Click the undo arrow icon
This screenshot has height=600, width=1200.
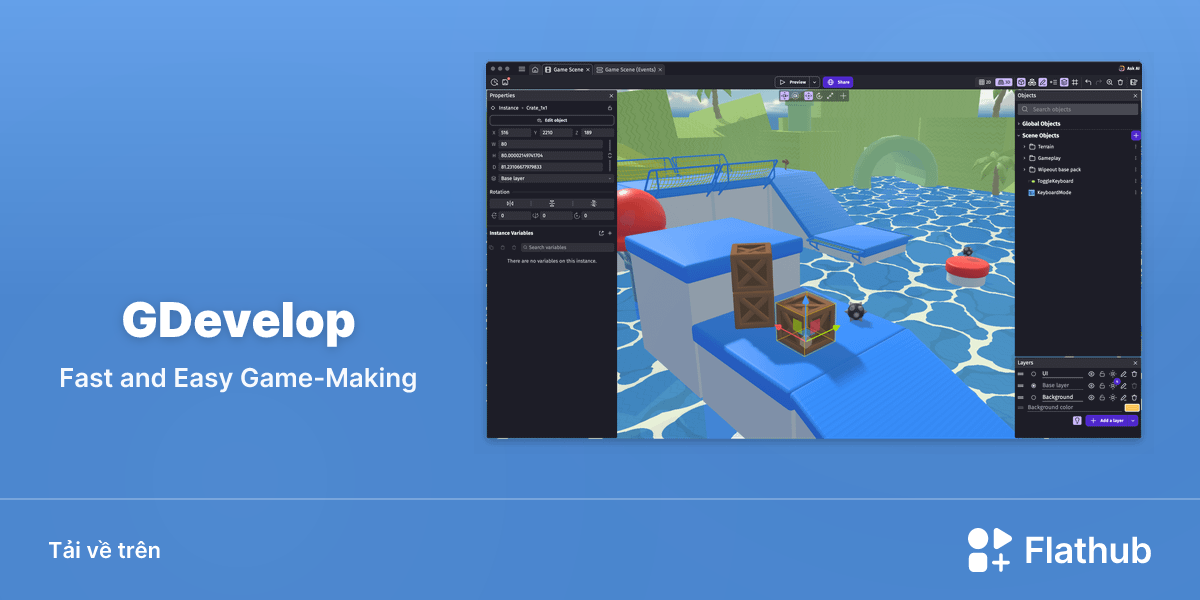1088,82
